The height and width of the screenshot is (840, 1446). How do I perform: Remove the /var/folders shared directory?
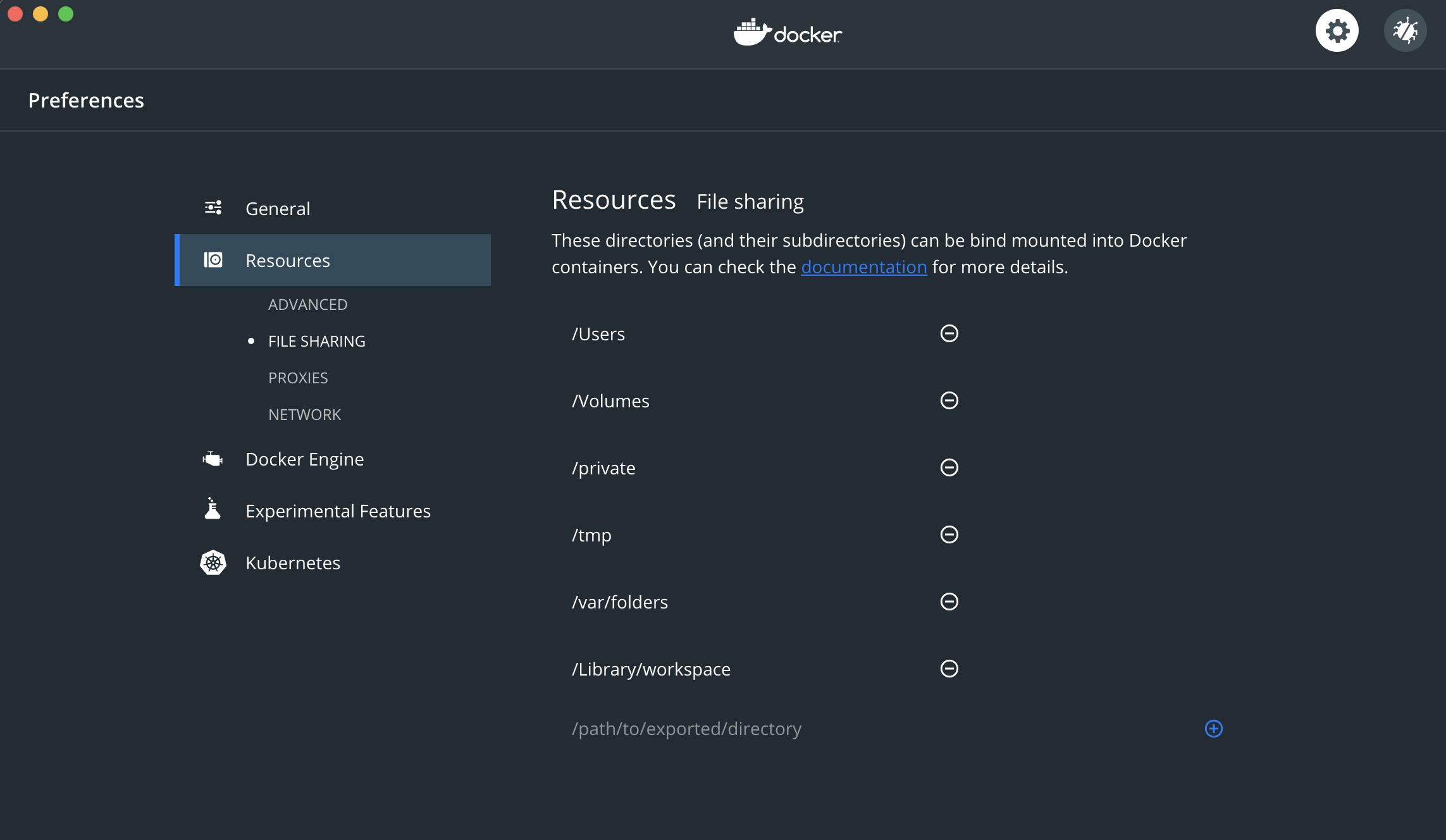[949, 602]
